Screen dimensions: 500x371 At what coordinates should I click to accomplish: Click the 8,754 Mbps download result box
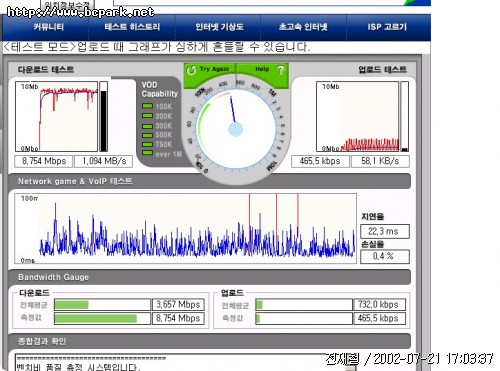coord(44,161)
